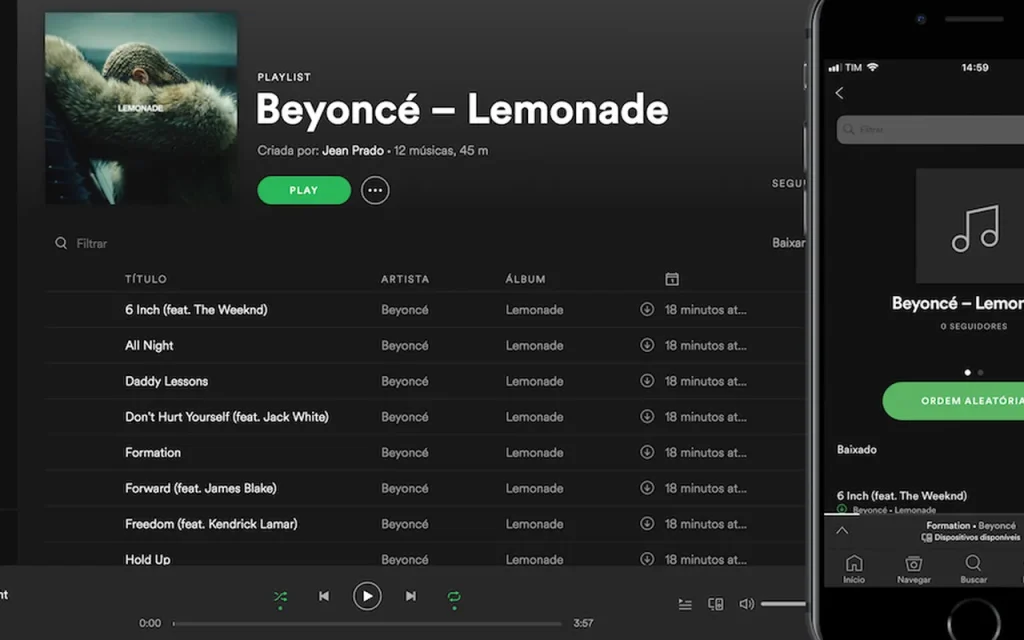Image resolution: width=1024 pixels, height=640 pixels.
Task: Tap 6 Inch (feat. The Weeknd) on phone
Action: tap(901, 496)
